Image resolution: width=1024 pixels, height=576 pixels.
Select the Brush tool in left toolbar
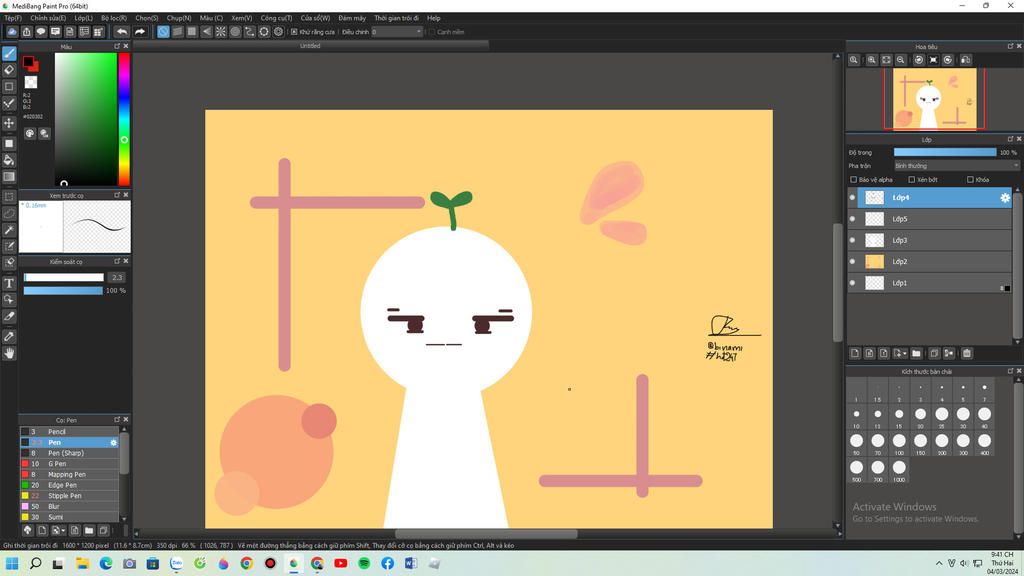point(9,54)
